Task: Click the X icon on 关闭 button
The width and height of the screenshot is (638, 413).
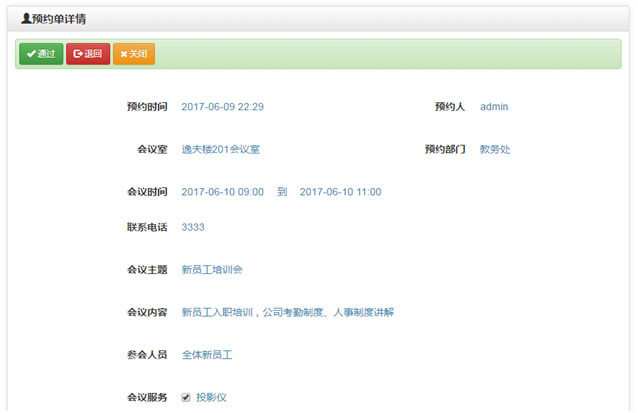Action: pos(123,54)
